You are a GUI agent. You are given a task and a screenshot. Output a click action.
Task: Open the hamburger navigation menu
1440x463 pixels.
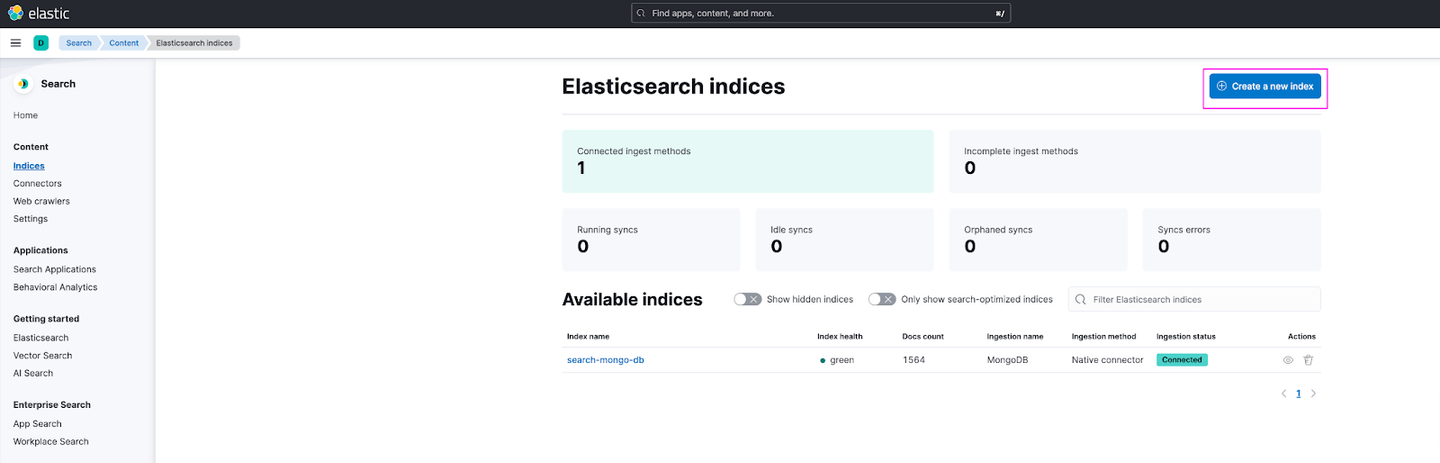point(16,43)
